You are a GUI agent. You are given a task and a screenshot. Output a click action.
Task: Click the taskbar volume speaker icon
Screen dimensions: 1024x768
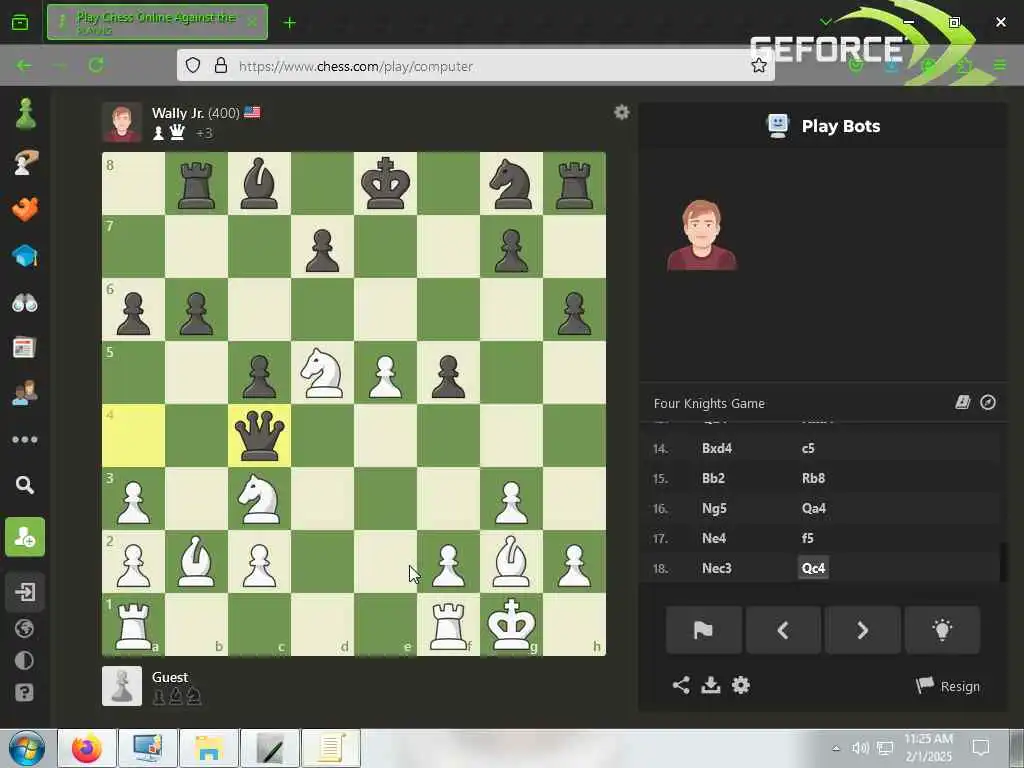(x=860, y=748)
